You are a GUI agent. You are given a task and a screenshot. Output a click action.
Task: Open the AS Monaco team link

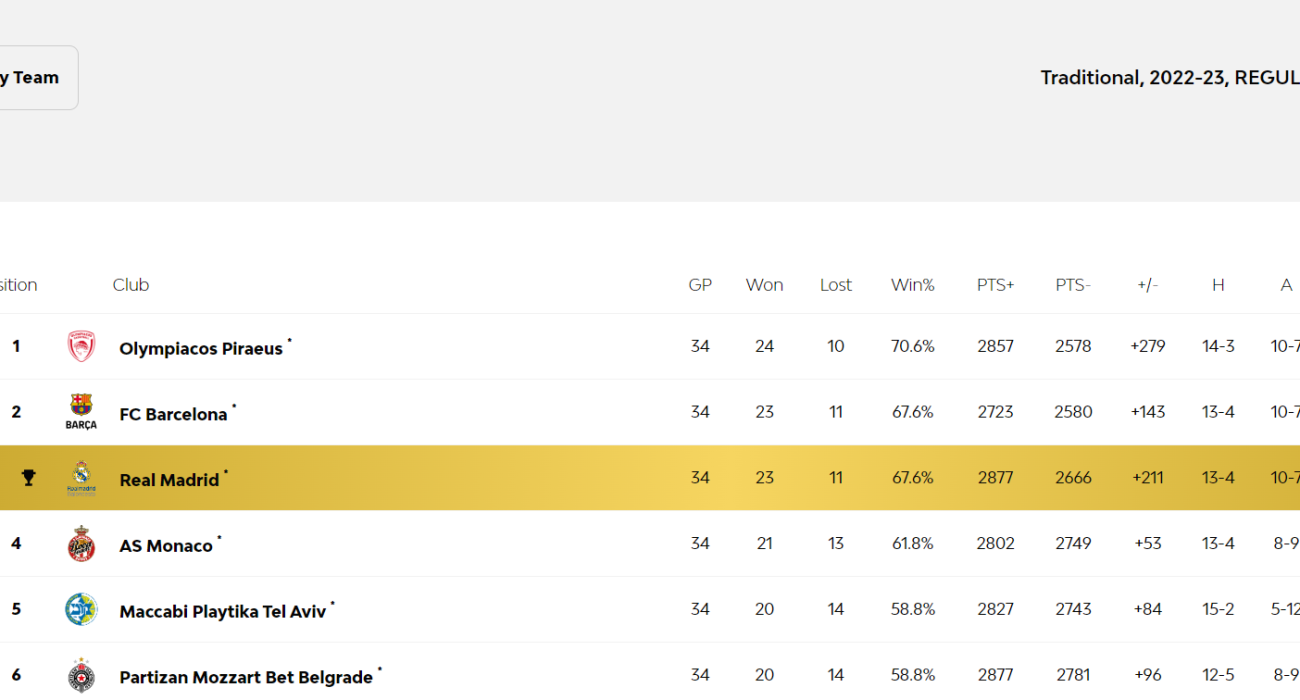pos(166,546)
